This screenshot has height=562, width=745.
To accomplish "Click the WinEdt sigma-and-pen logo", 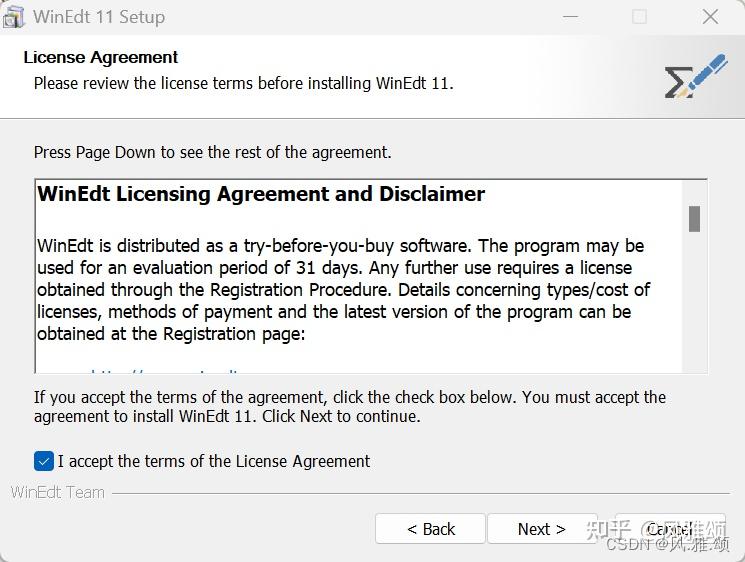I will 694,76.
